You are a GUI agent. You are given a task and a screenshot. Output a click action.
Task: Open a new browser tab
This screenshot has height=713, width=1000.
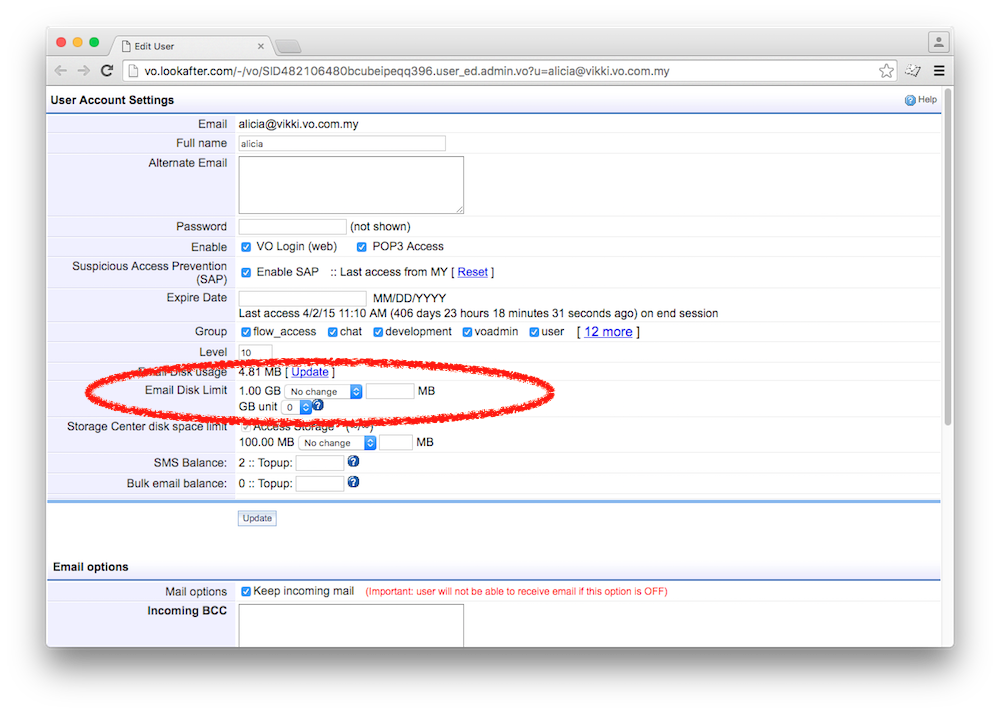288,46
